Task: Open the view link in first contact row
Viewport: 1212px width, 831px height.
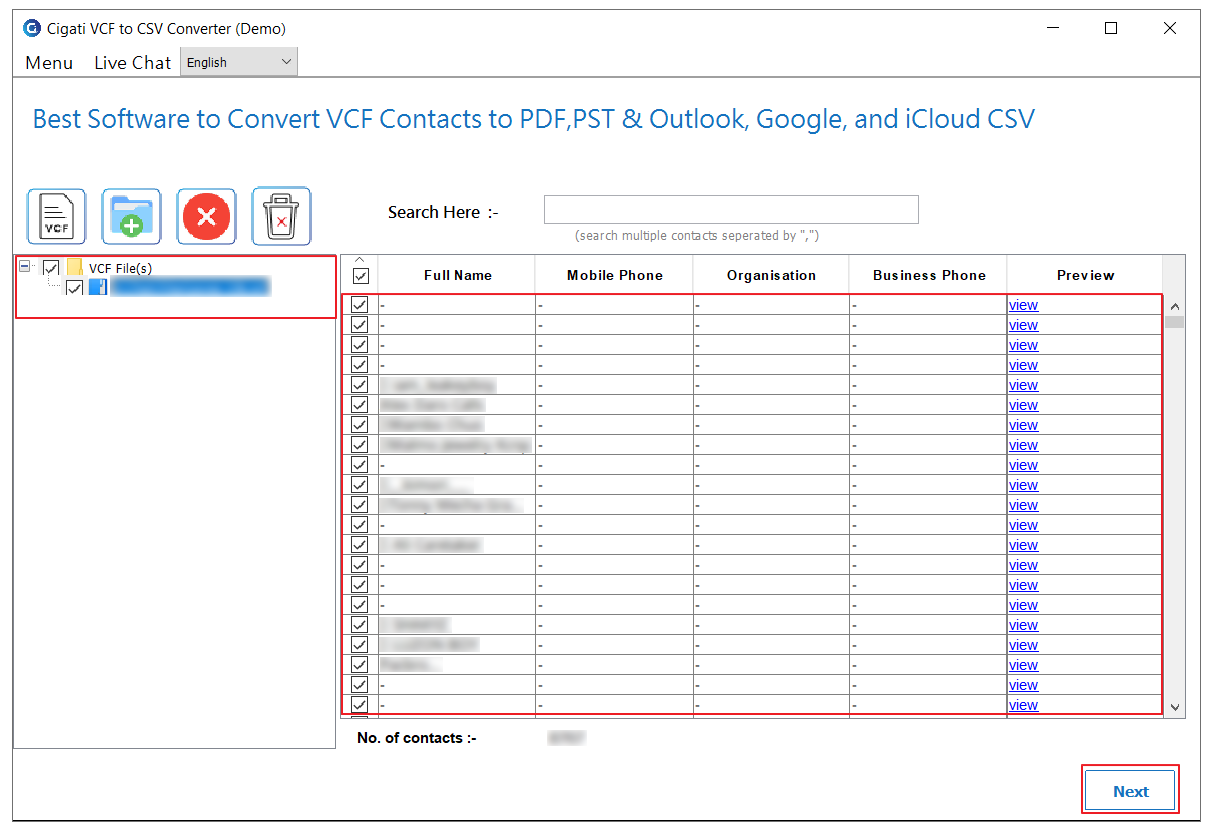Action: [x=1023, y=305]
